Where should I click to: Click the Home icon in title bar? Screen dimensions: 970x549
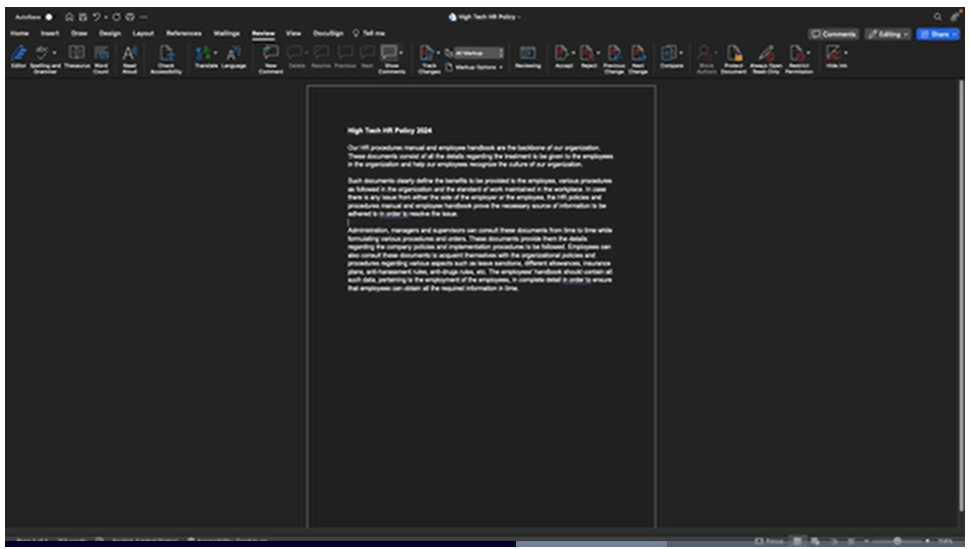tap(69, 17)
